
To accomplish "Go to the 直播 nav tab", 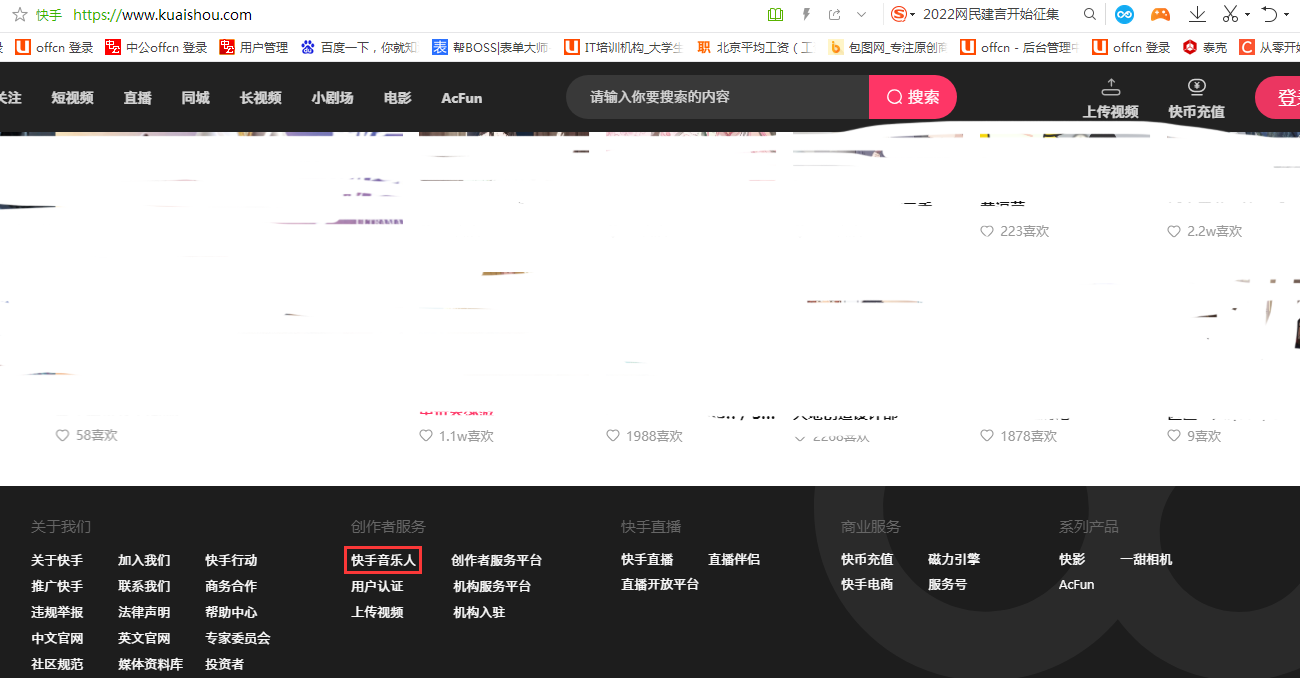I will [x=138, y=98].
